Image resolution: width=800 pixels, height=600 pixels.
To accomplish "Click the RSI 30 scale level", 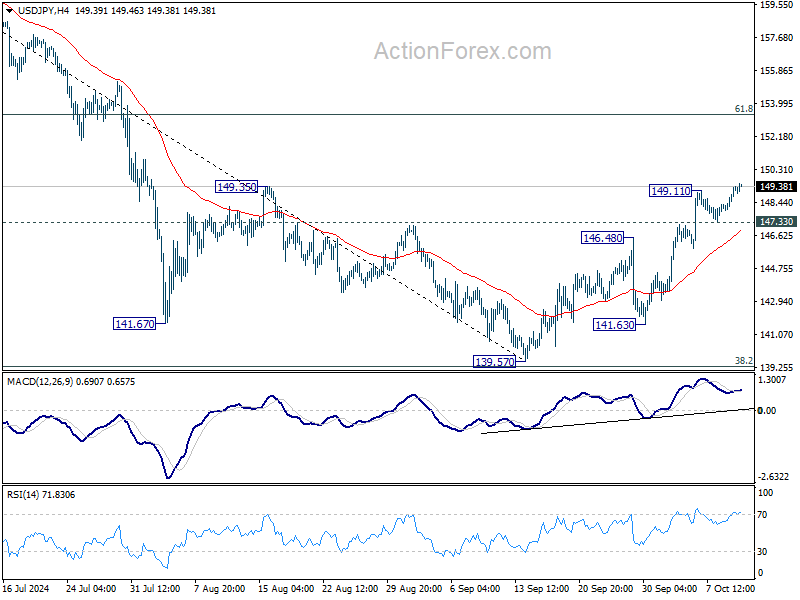I will pos(763,552).
